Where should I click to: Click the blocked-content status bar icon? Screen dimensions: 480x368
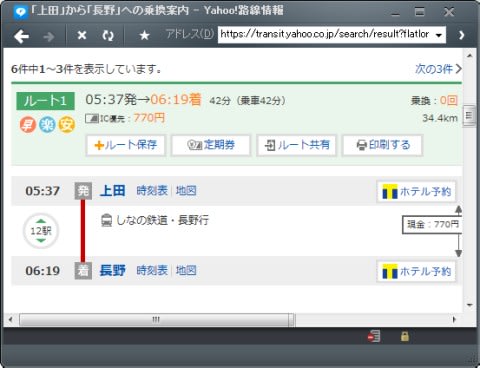374,336
